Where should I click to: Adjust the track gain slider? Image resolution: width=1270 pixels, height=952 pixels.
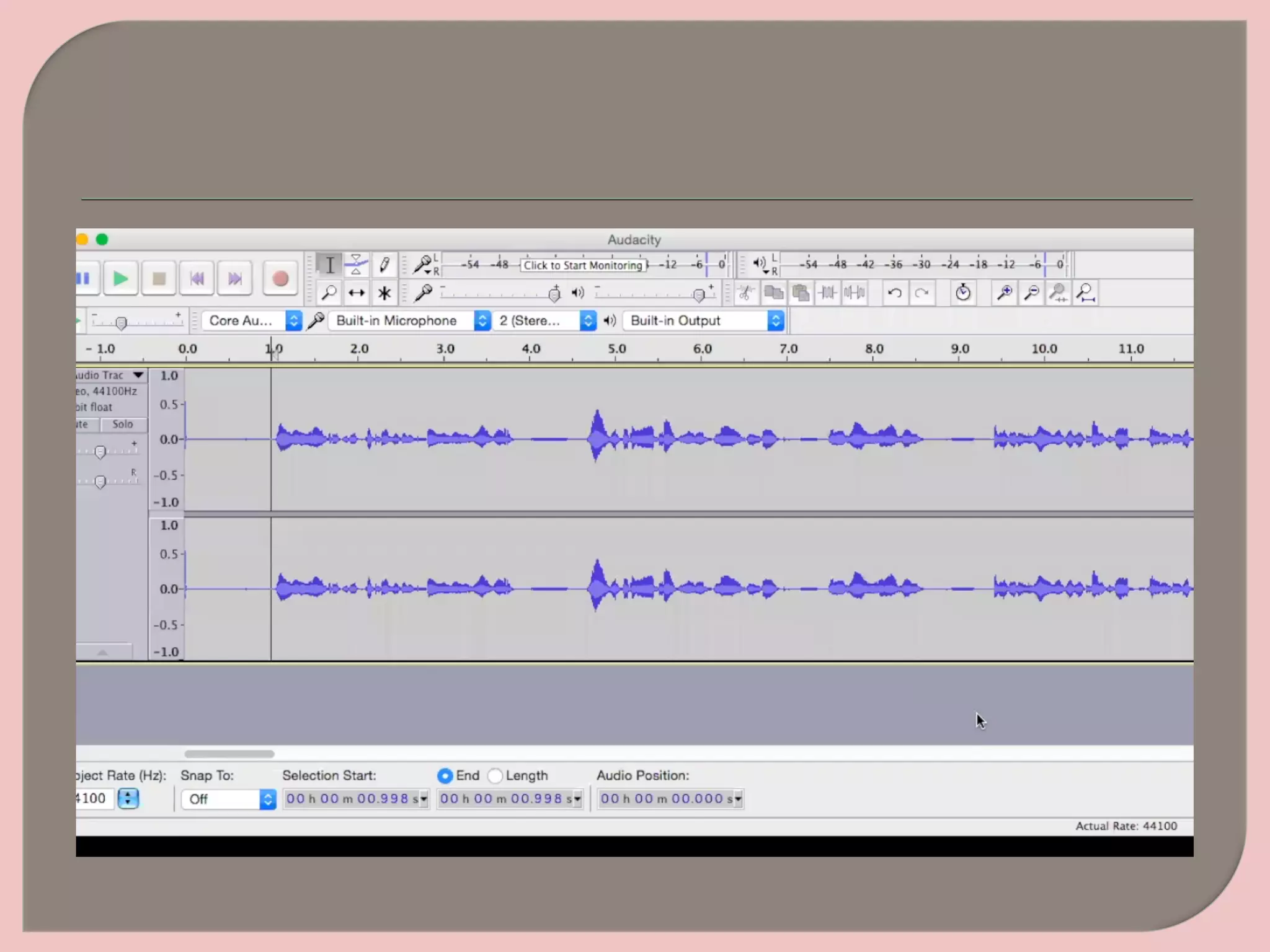(100, 452)
